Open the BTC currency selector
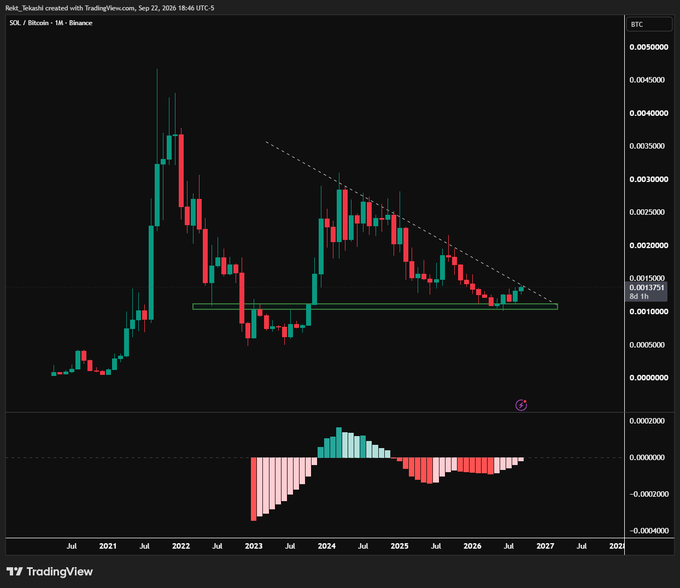Image resolution: width=680 pixels, height=588 pixels. coord(649,24)
